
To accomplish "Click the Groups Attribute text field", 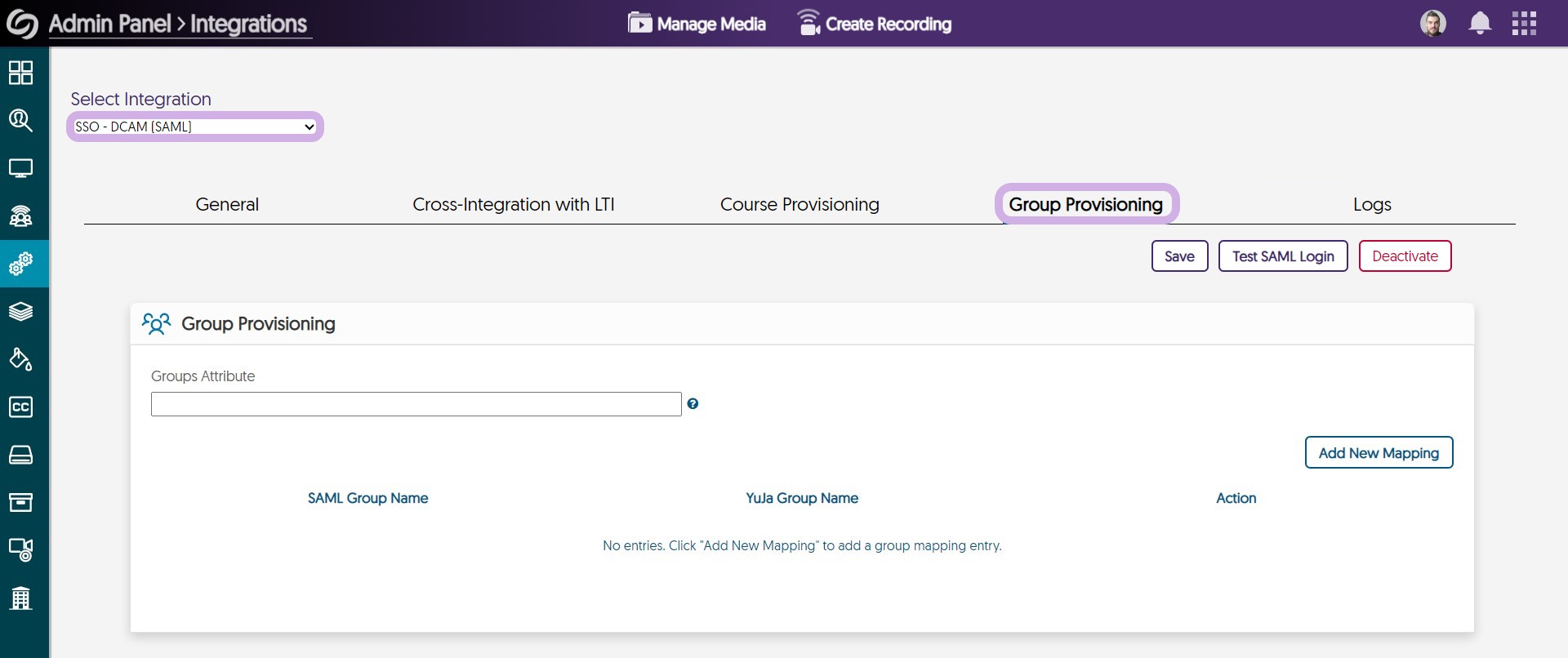I will point(416,404).
